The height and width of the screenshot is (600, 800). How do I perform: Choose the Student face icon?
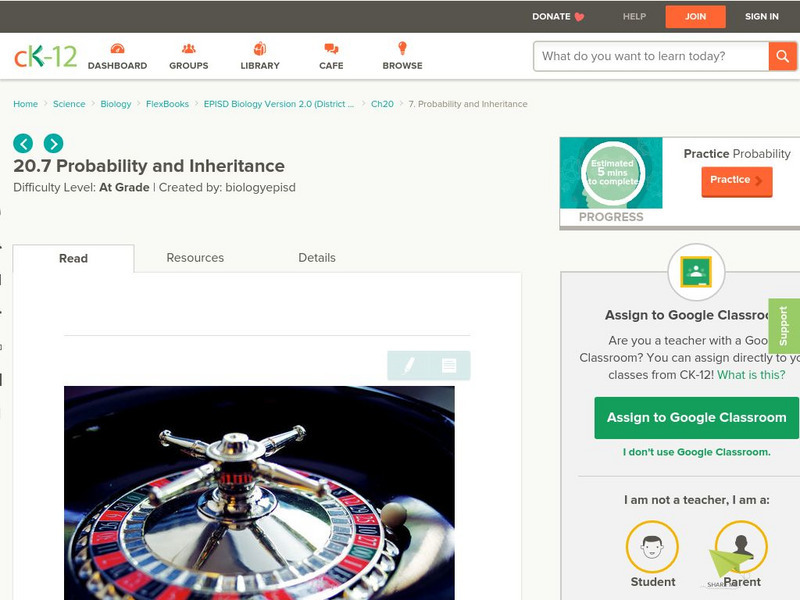point(652,546)
